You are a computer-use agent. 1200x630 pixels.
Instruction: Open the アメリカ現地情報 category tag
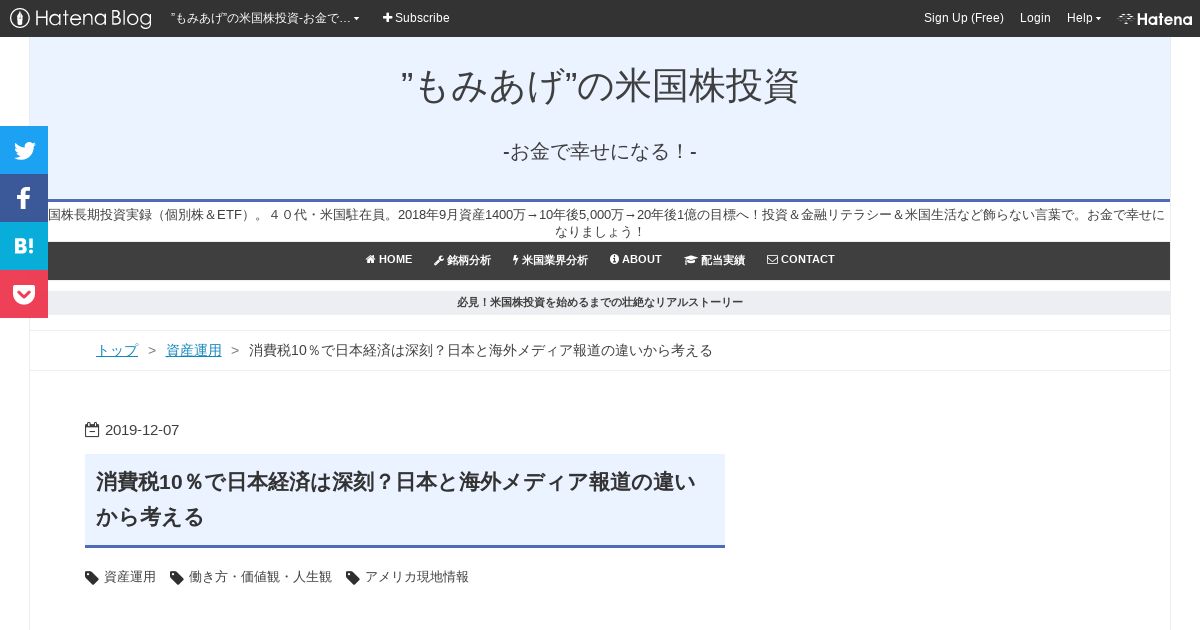[417, 577]
